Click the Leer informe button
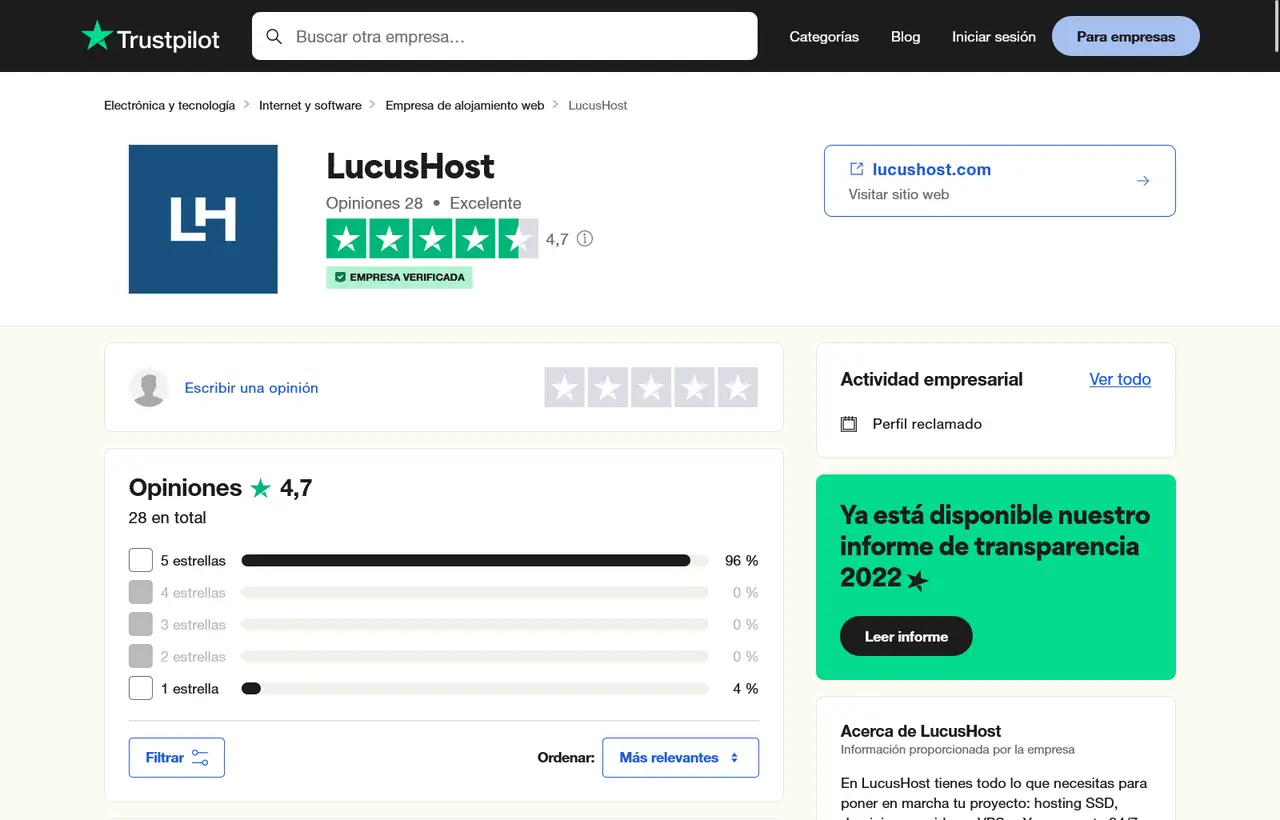Image resolution: width=1280 pixels, height=820 pixels. (x=906, y=636)
